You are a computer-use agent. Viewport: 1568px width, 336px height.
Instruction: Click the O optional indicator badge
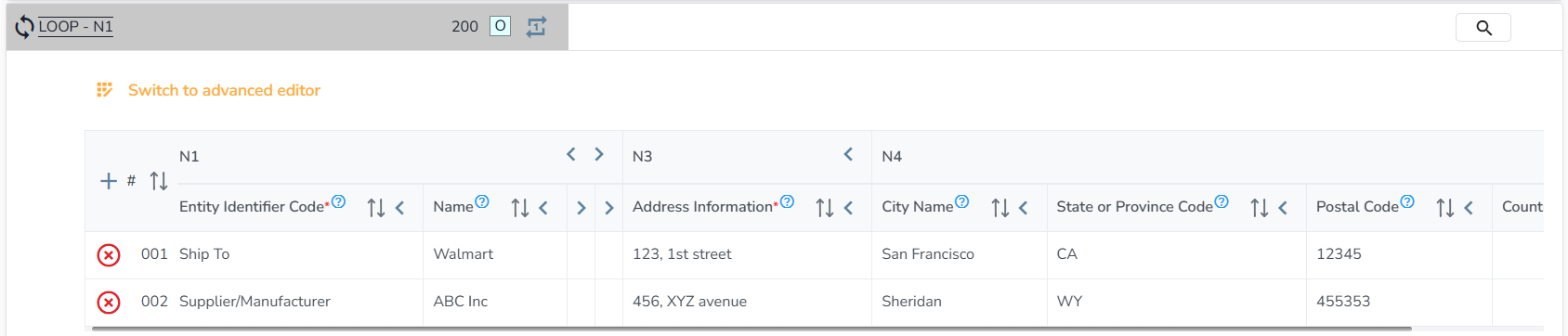[x=500, y=26]
